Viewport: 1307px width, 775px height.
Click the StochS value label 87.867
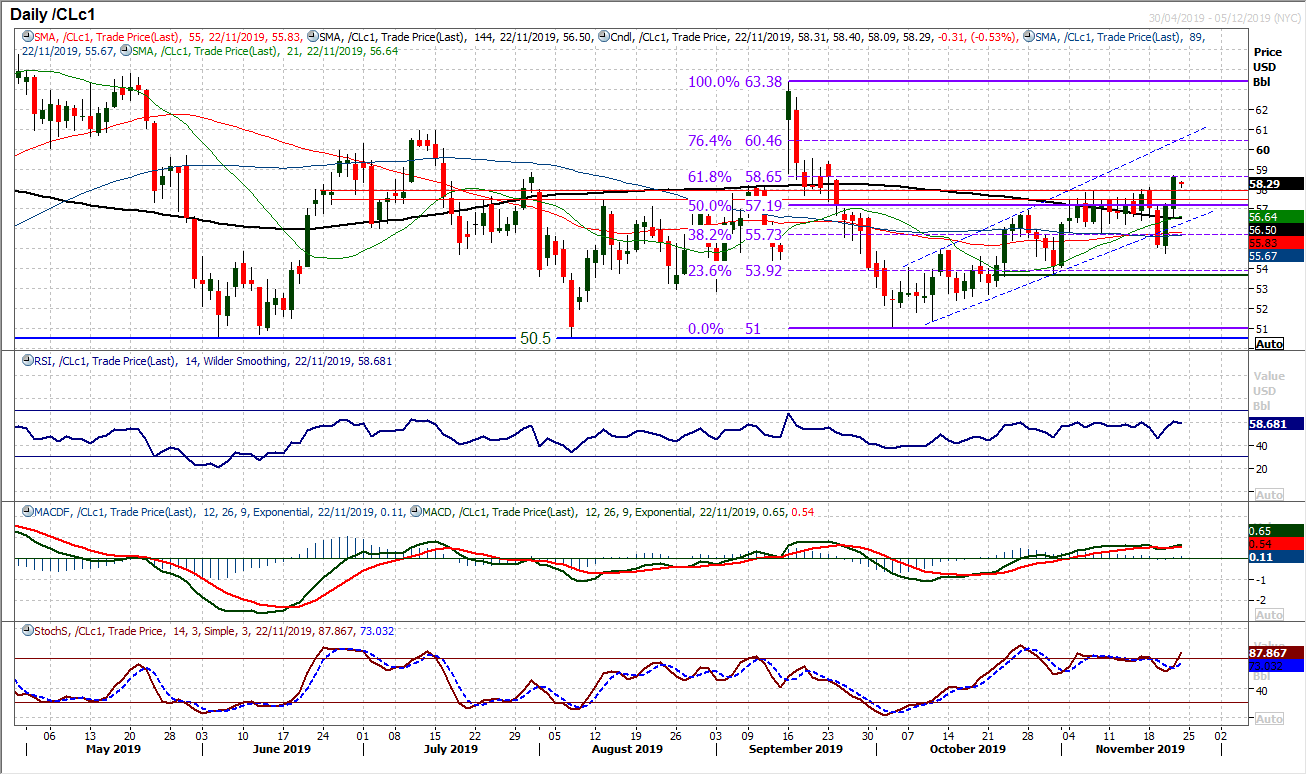tap(1268, 651)
